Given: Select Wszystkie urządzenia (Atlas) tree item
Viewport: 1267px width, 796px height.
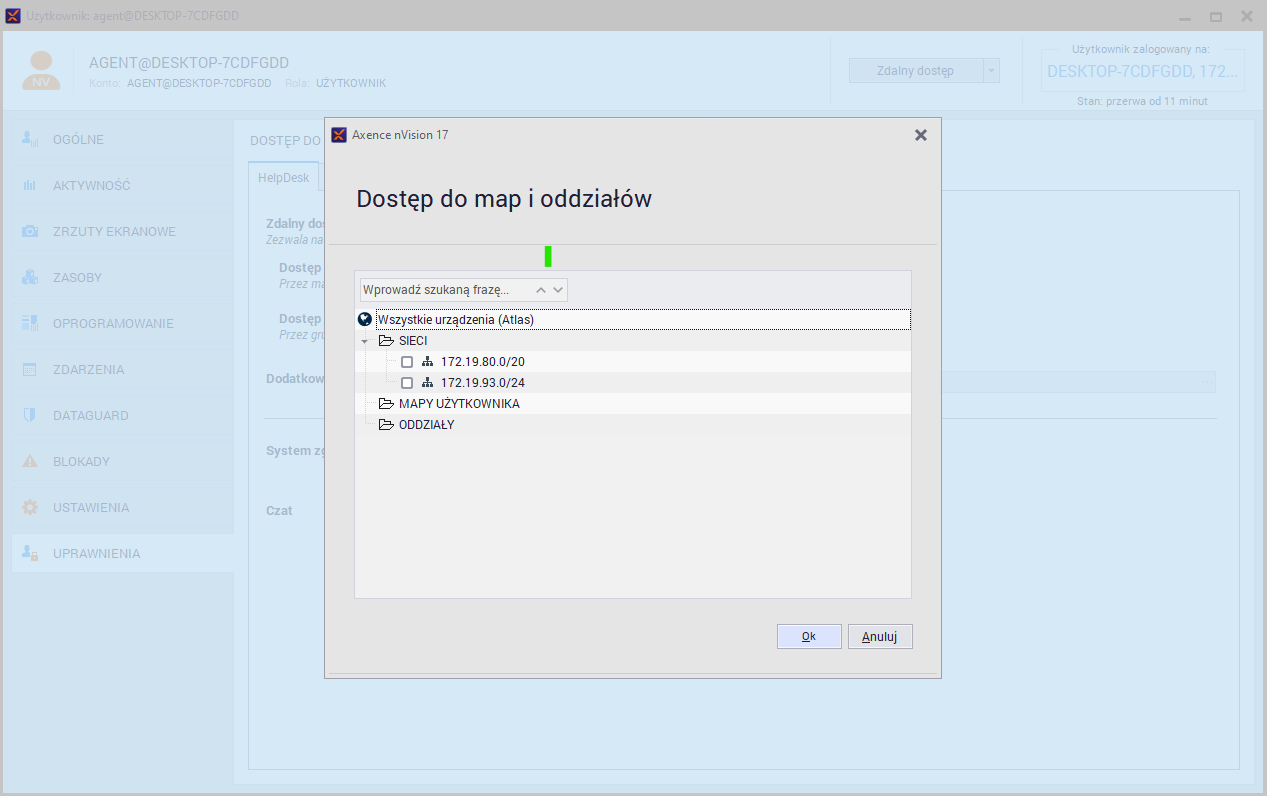Looking at the screenshot, I should (456, 320).
